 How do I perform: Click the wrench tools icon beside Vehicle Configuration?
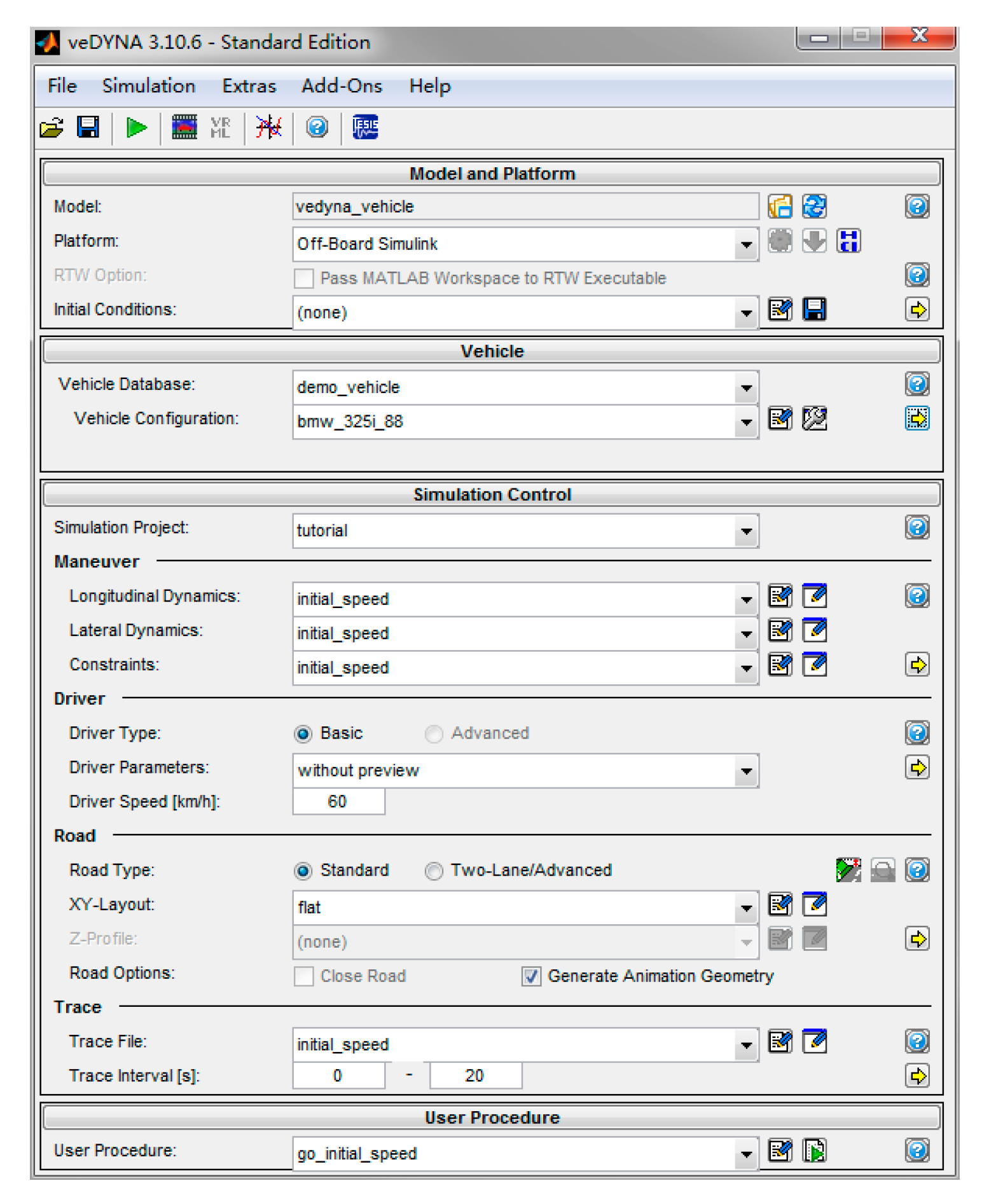coord(814,419)
